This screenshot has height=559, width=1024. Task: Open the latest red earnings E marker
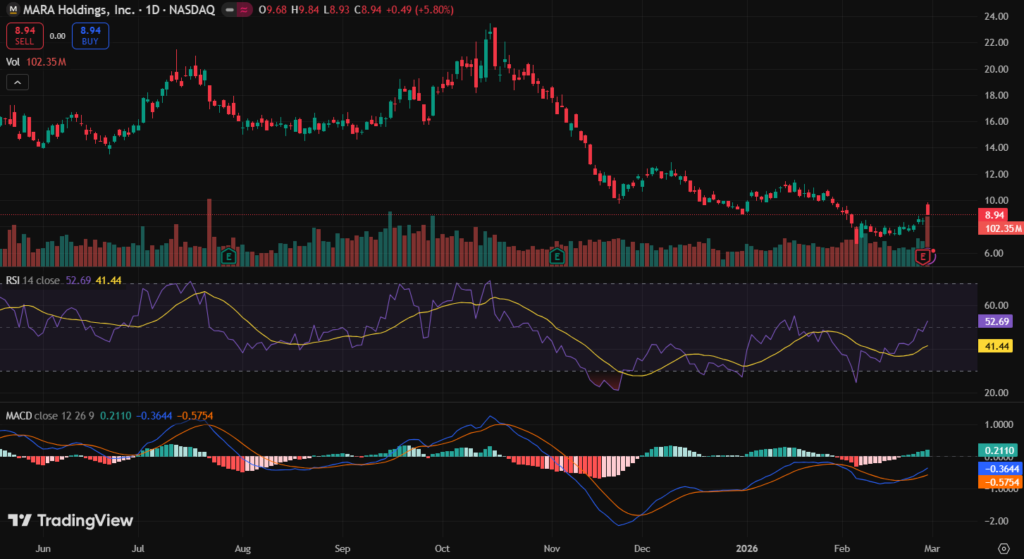click(924, 258)
